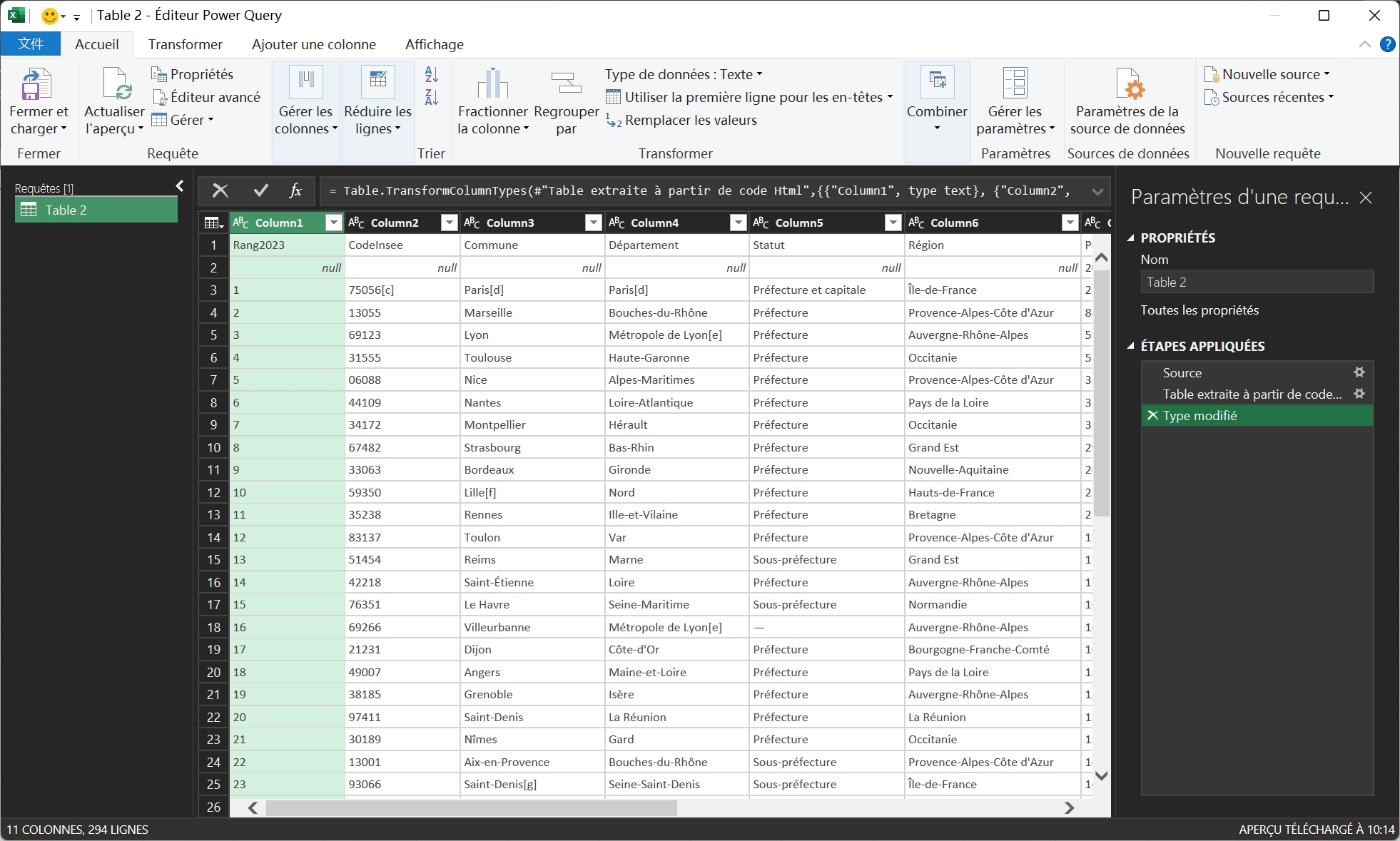The height and width of the screenshot is (841, 1400).
Task: Delete the Type modifié step via X
Action: (x=1152, y=415)
